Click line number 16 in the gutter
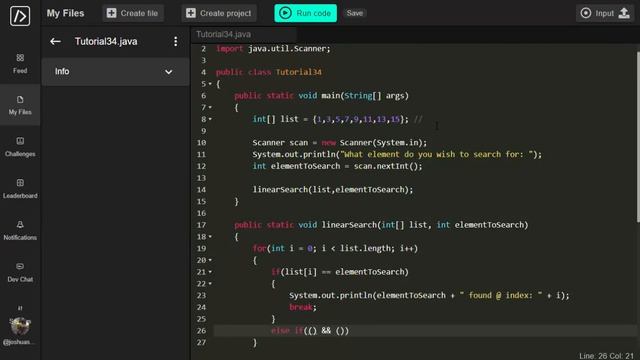Viewport: 640px width, 360px height. pyautogui.click(x=201, y=213)
